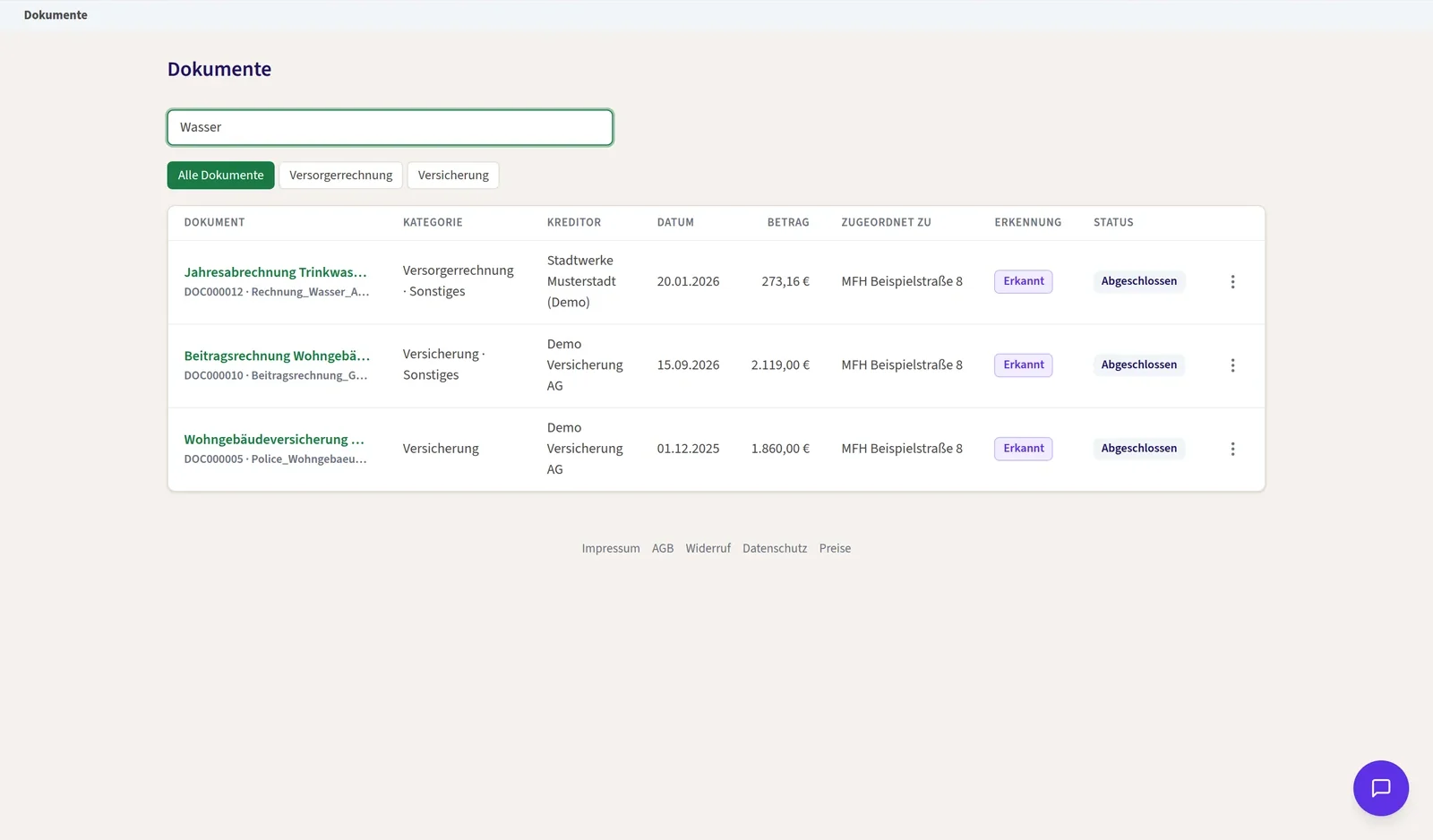Open three-dot menu for DOC000005 row
The height and width of the screenshot is (840, 1433).
(1232, 449)
